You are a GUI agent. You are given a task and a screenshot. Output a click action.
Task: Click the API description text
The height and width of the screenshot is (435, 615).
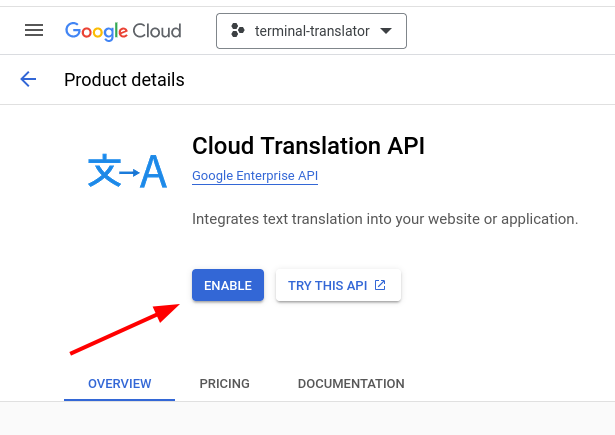pyautogui.click(x=385, y=219)
